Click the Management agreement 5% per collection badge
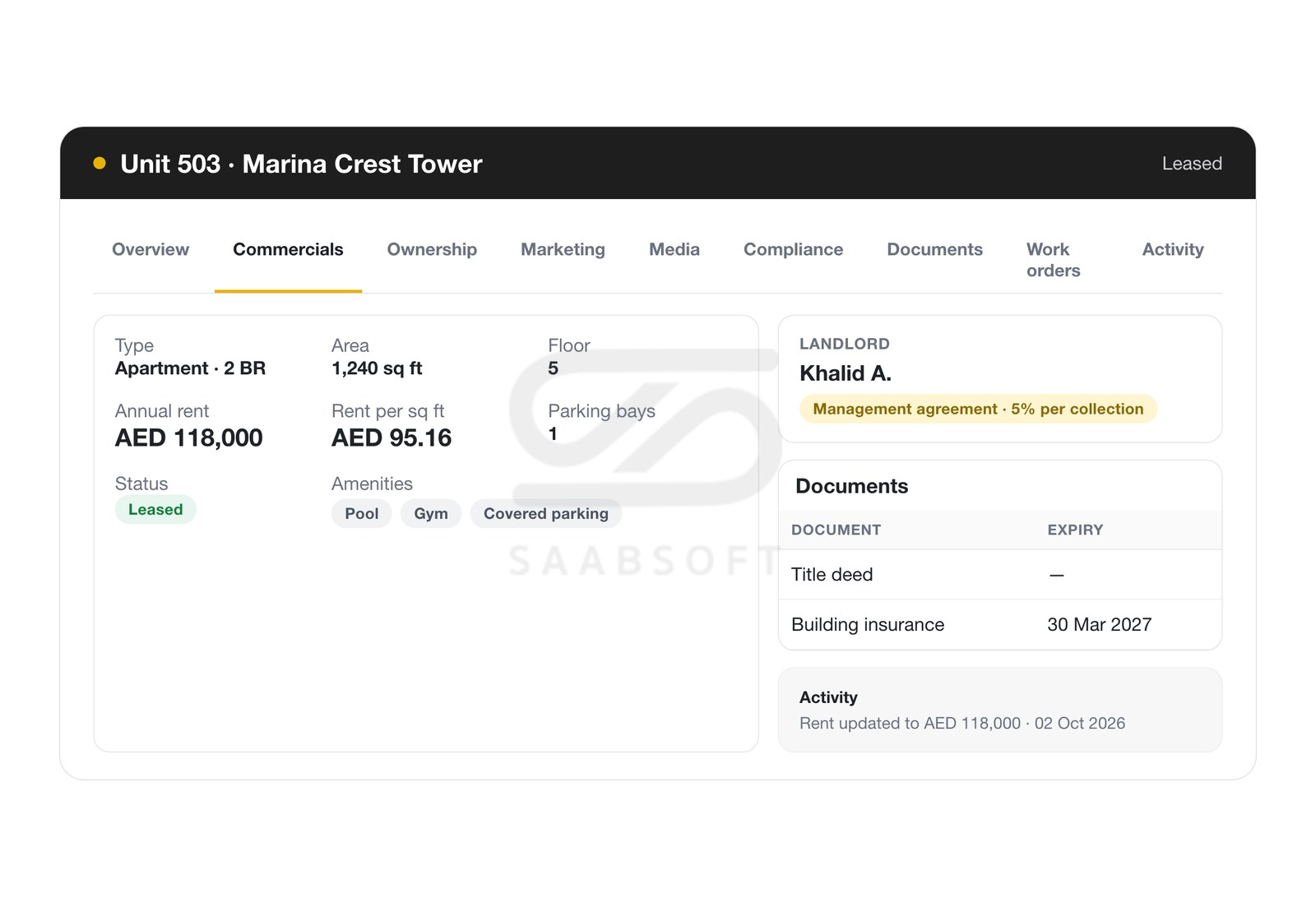The image size is (1316, 907). [x=978, y=409]
